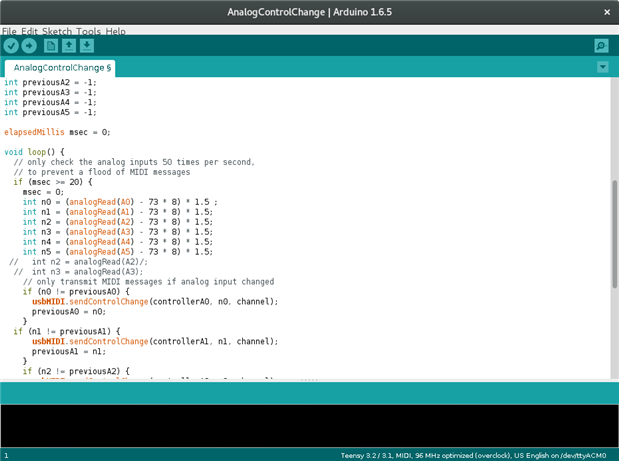Select the AnalogControlChange sketch tab
The image size is (619, 461).
tap(62, 68)
